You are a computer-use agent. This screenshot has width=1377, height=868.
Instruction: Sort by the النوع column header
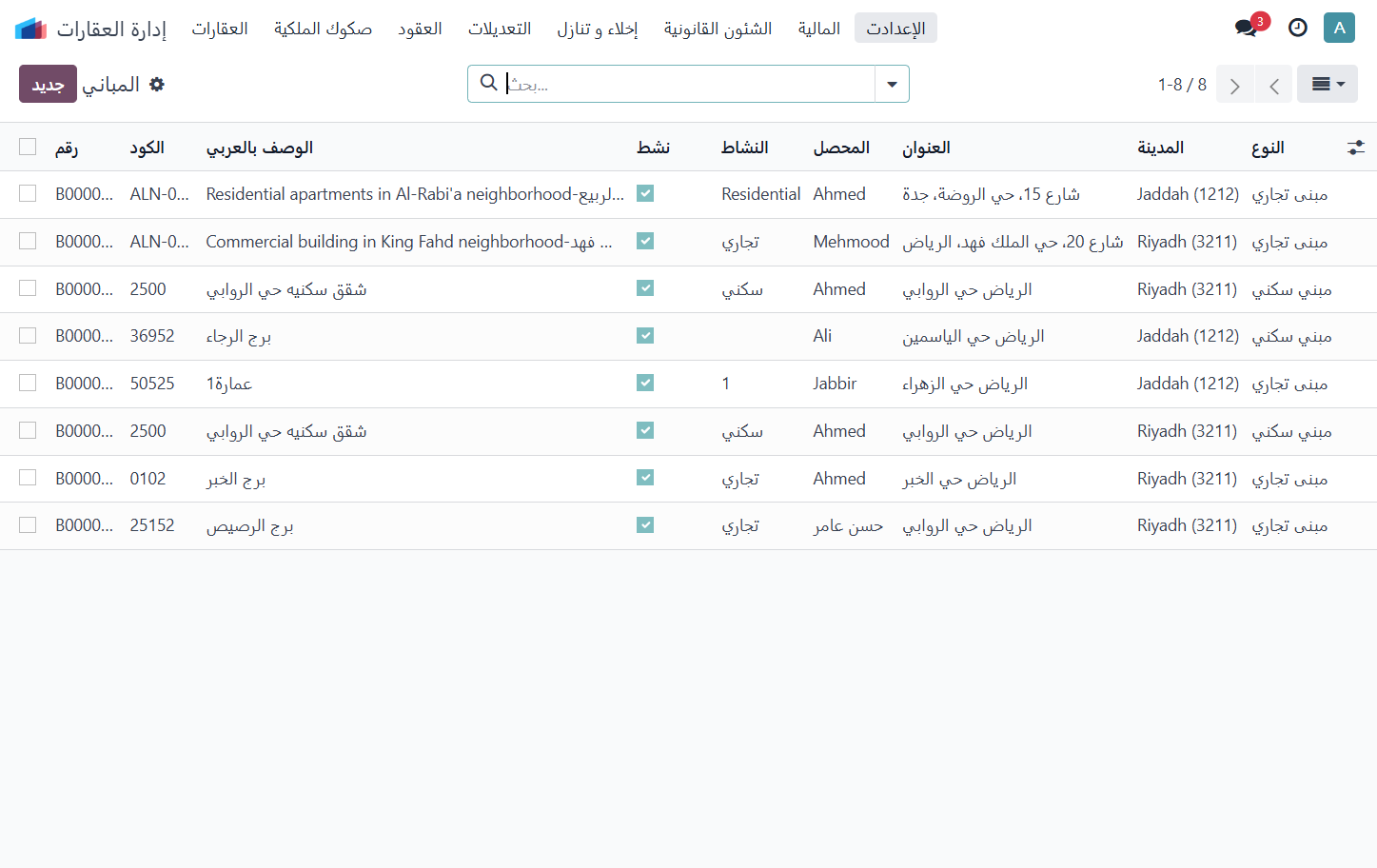[x=1268, y=148]
